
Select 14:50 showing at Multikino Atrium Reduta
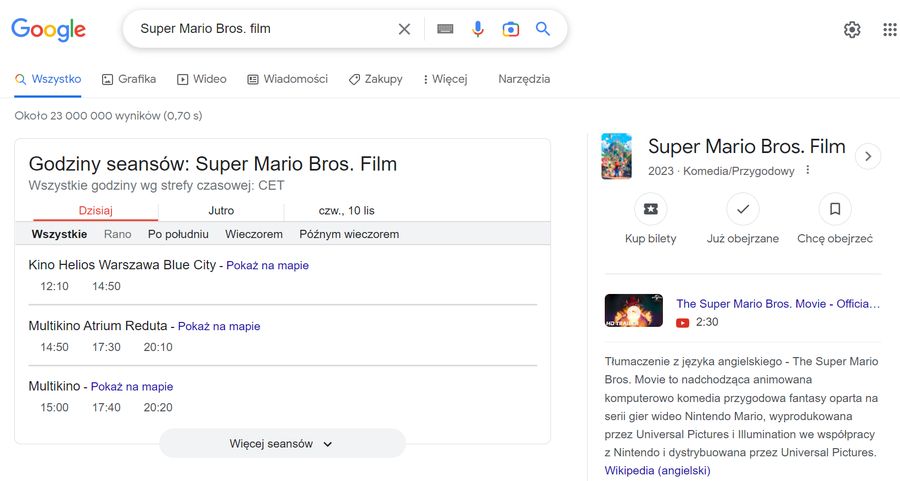tap(55, 347)
